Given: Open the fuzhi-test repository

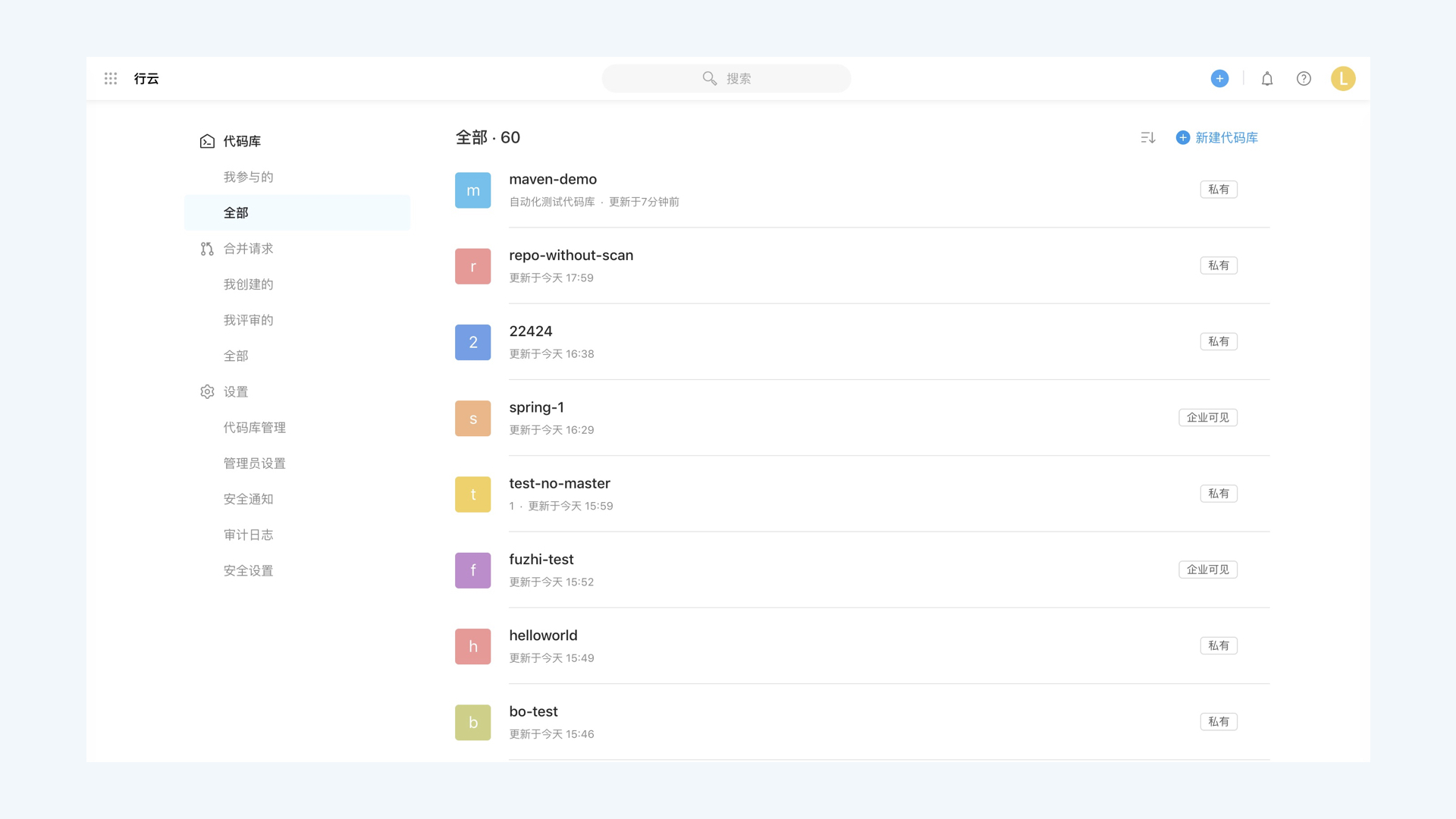Looking at the screenshot, I should pyautogui.click(x=541, y=560).
